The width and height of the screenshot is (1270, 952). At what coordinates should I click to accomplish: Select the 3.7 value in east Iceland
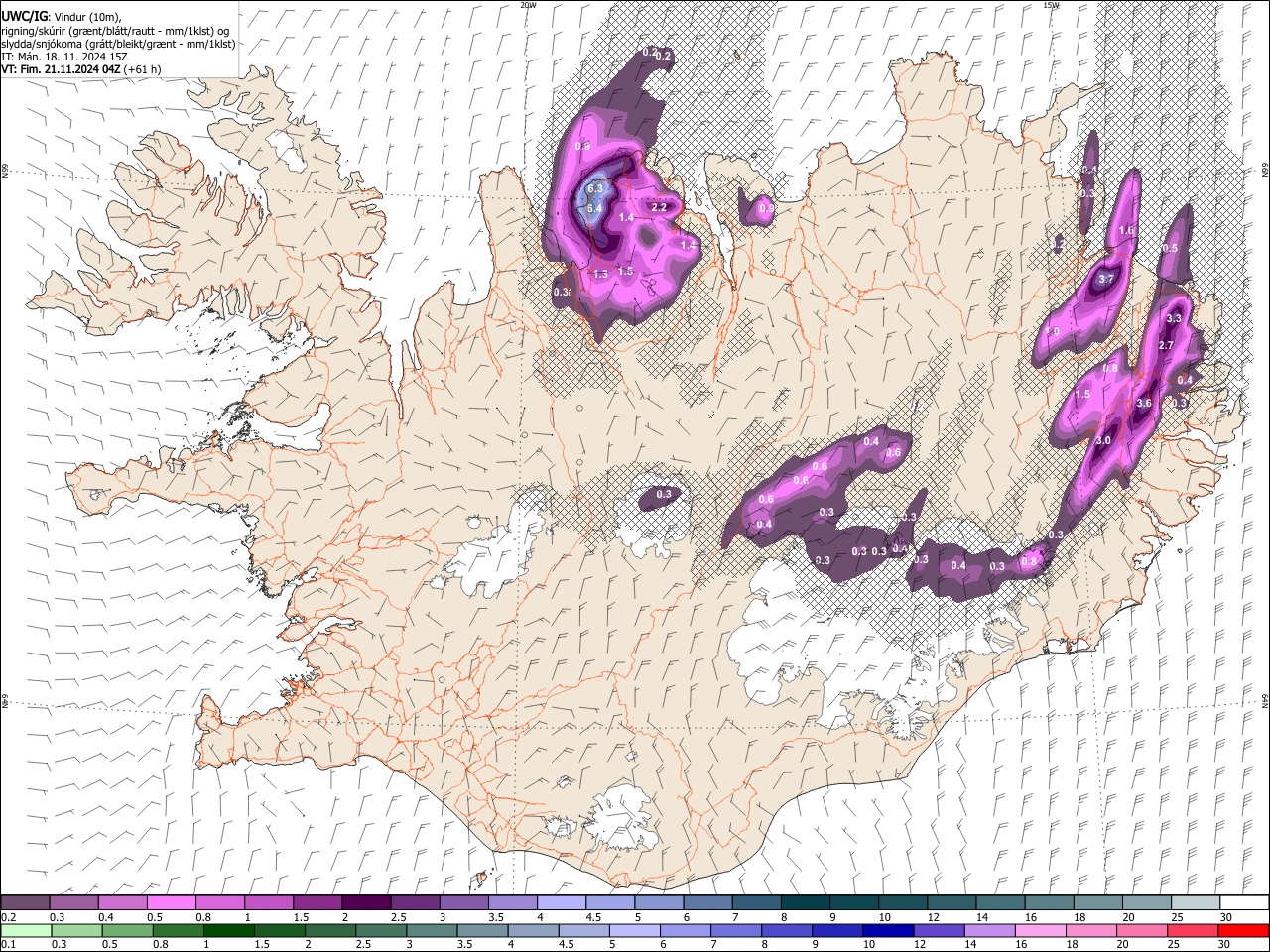coord(1107,280)
